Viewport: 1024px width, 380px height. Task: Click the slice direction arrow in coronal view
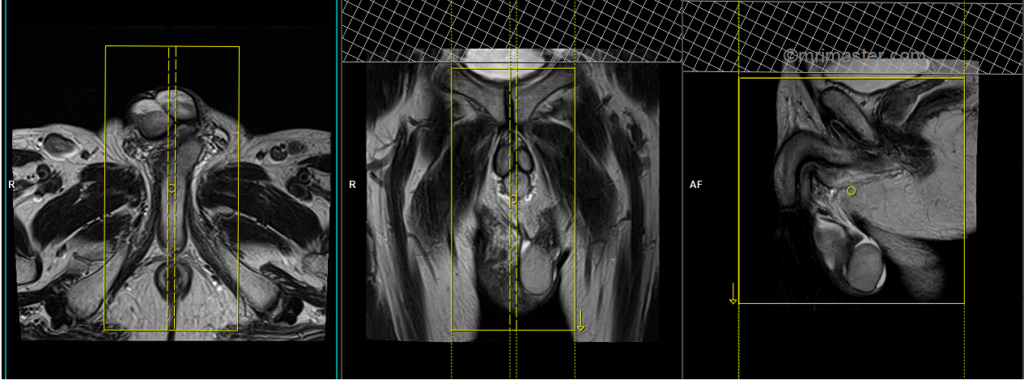(580, 321)
